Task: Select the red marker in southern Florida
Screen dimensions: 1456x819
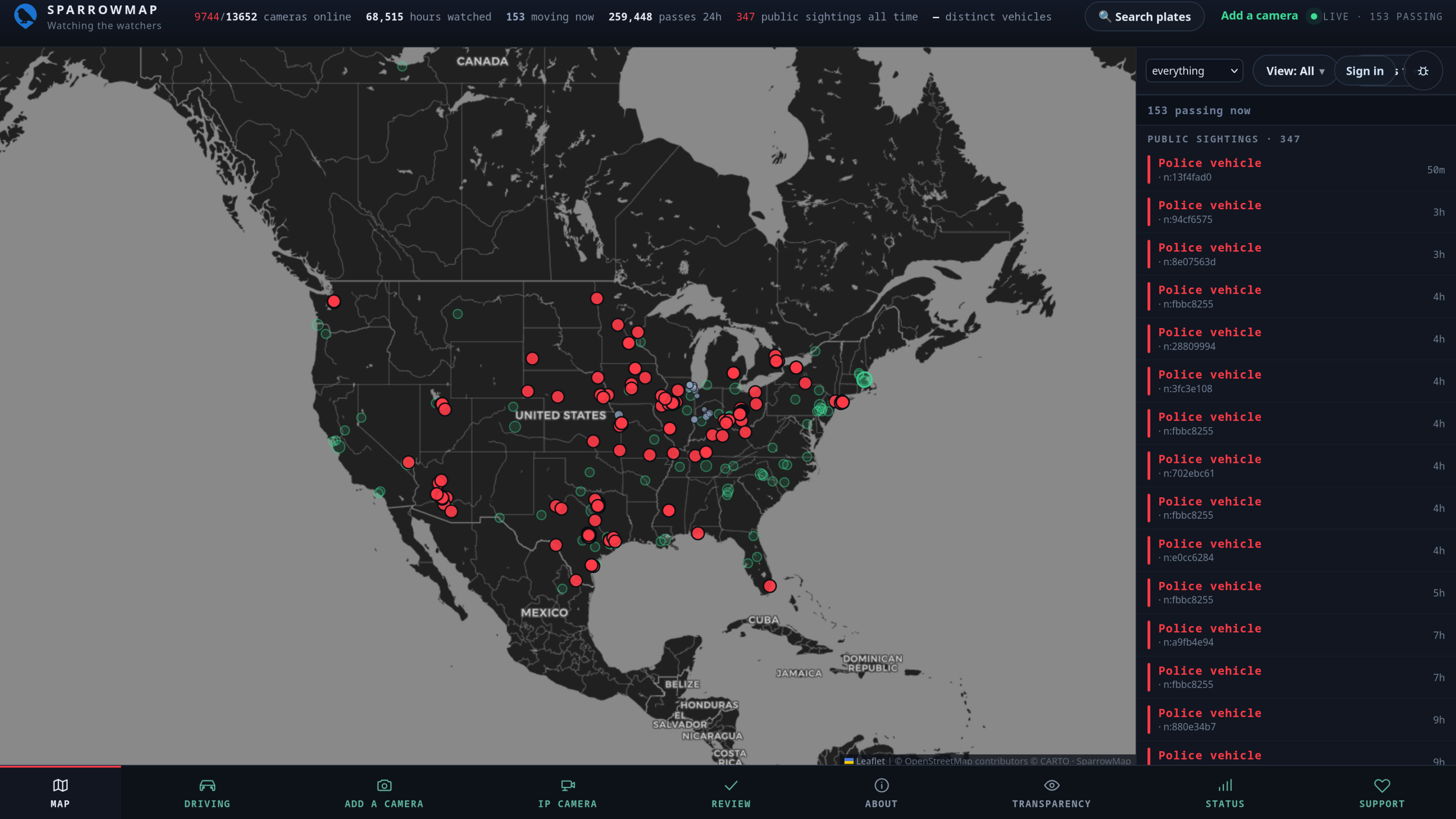Action: [769, 586]
